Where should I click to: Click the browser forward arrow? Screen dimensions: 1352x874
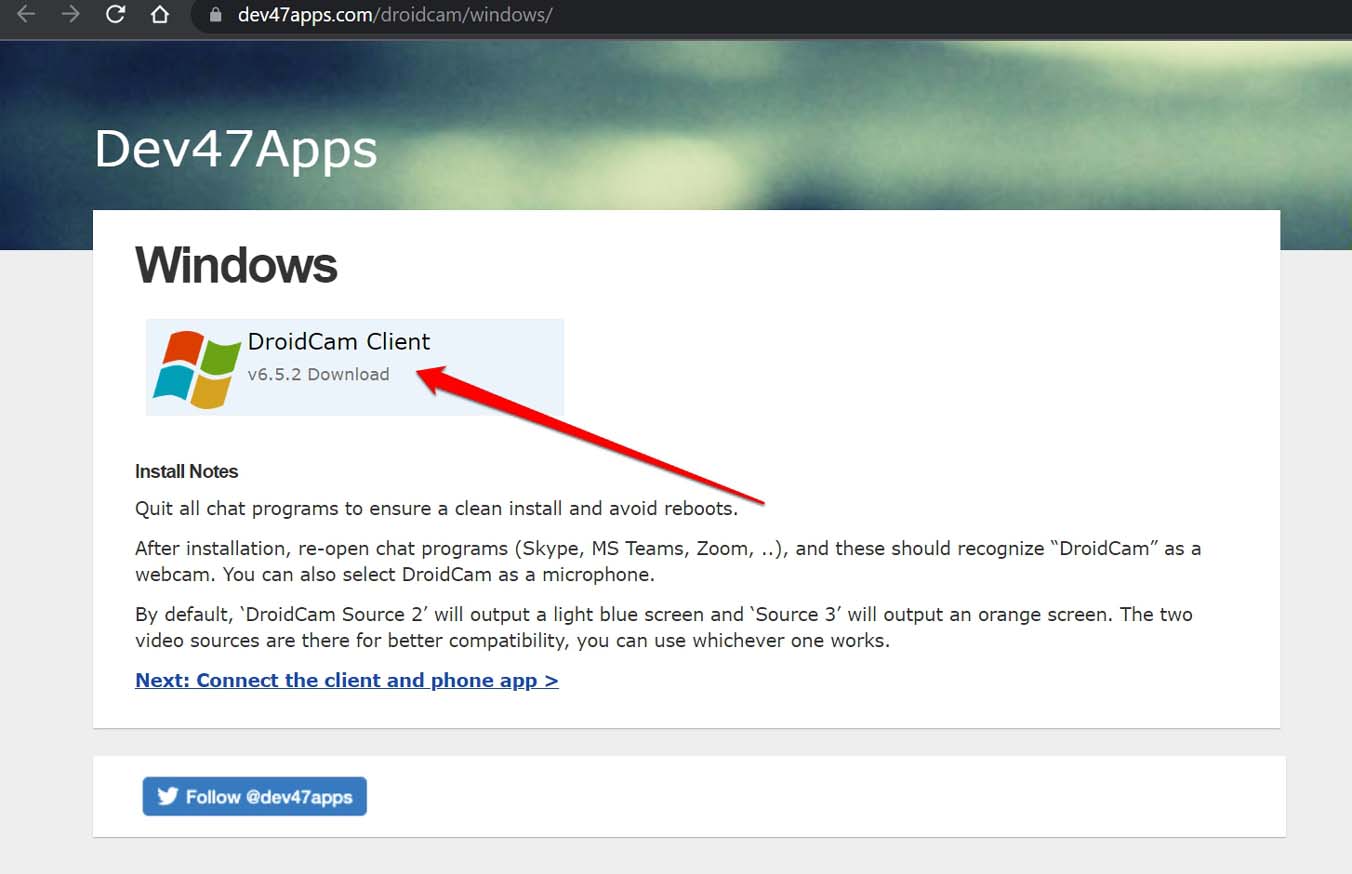(x=70, y=15)
